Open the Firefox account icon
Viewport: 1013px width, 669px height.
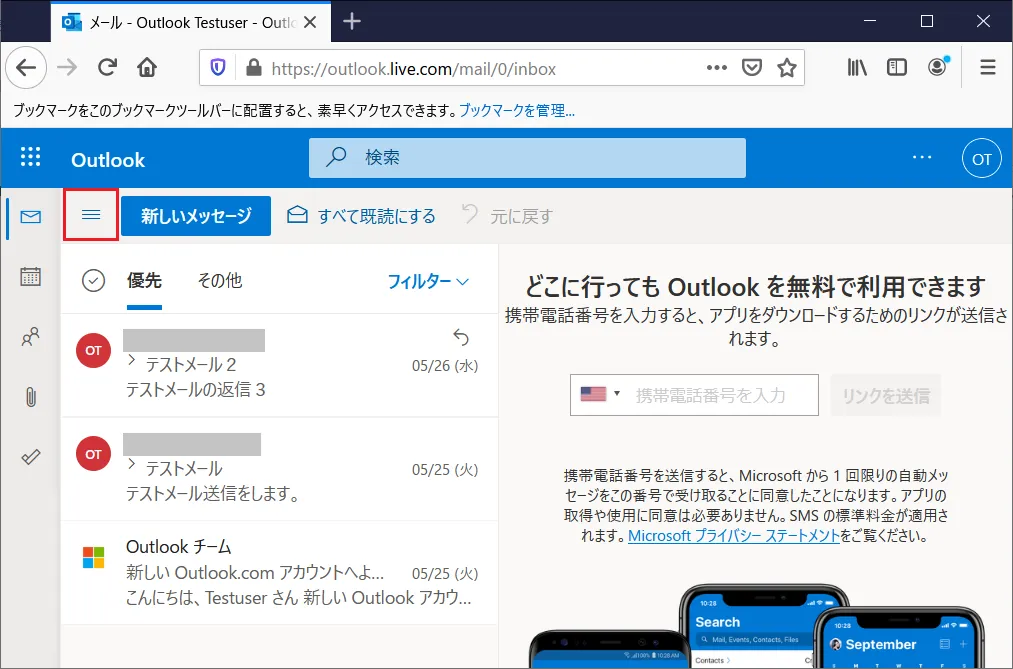937,67
